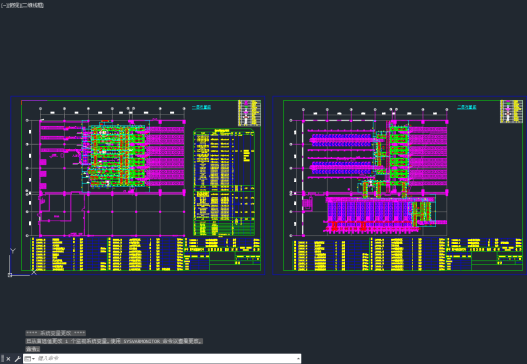
Task: Open command line customize wrench menu
Action: click(17, 359)
